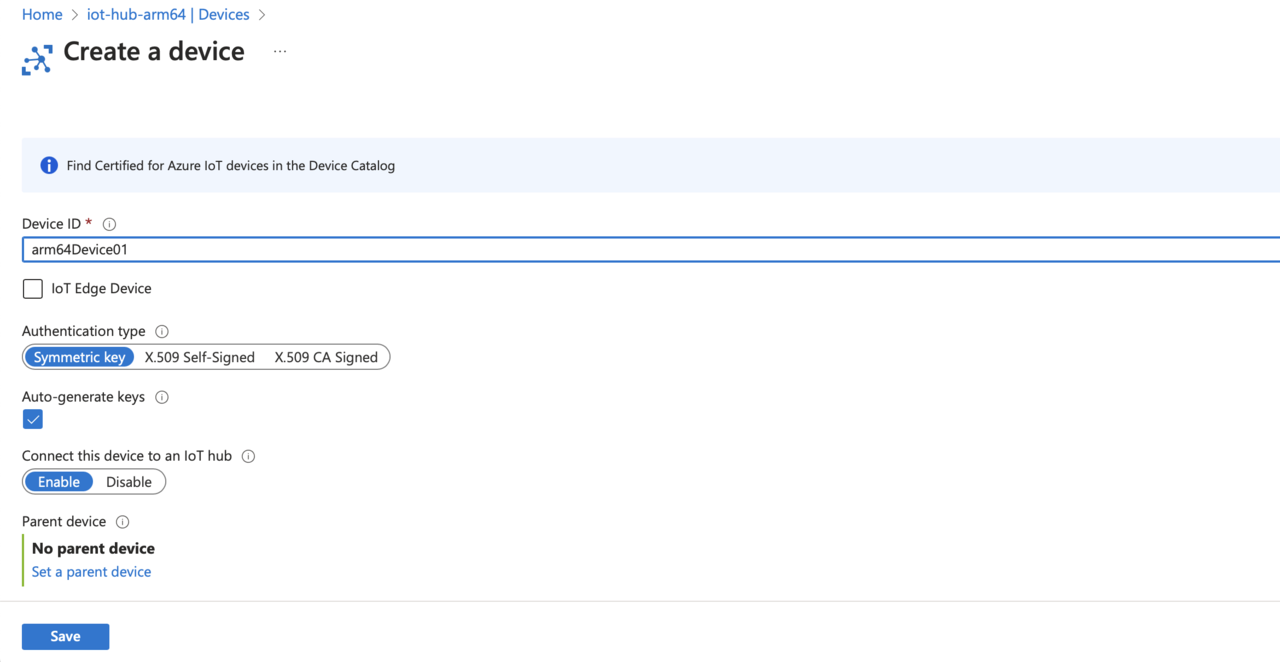This screenshot has width=1280, height=662.
Task: Click the blue info icon in banner
Action: 48,165
